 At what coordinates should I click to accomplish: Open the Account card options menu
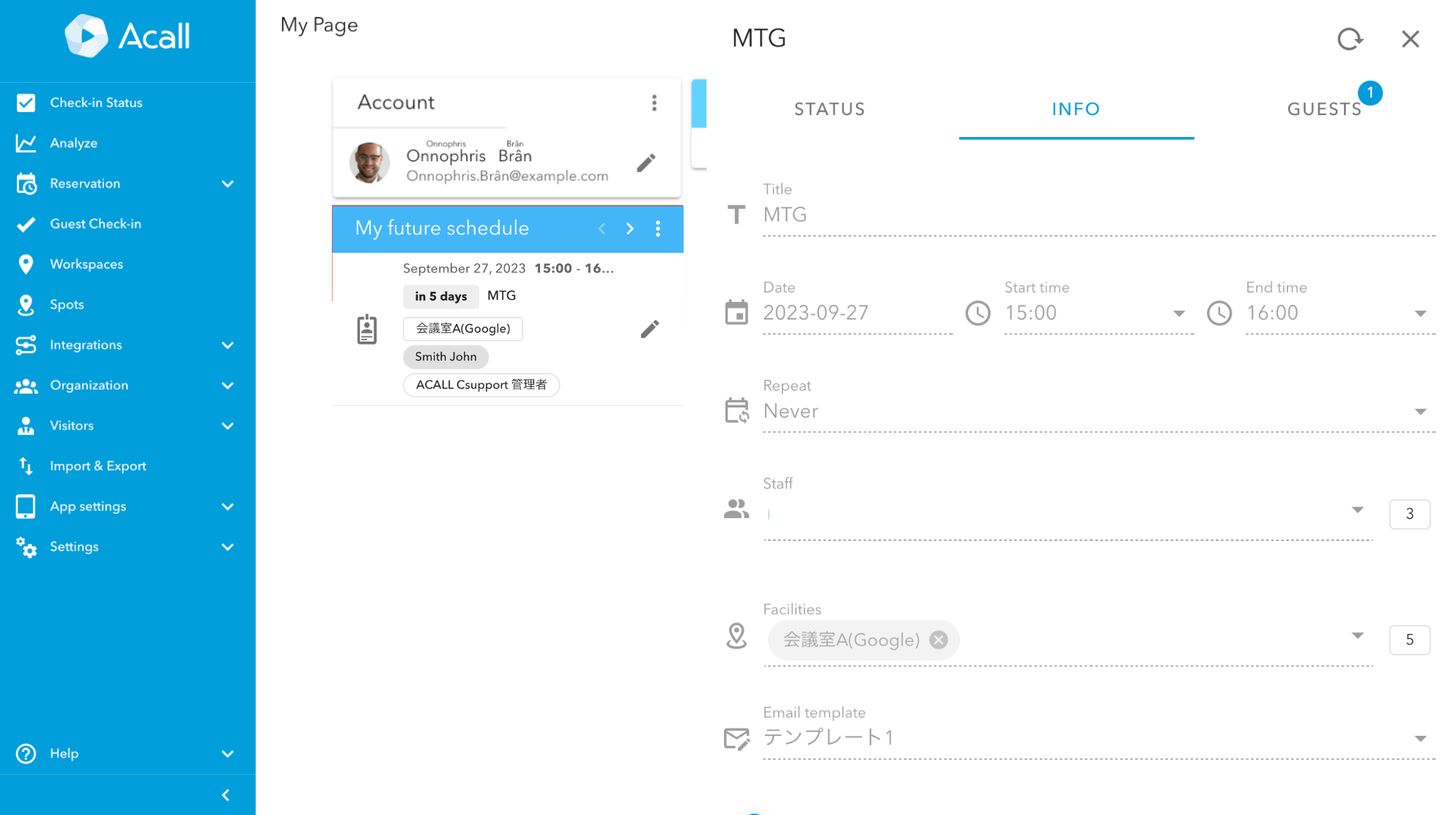click(654, 103)
